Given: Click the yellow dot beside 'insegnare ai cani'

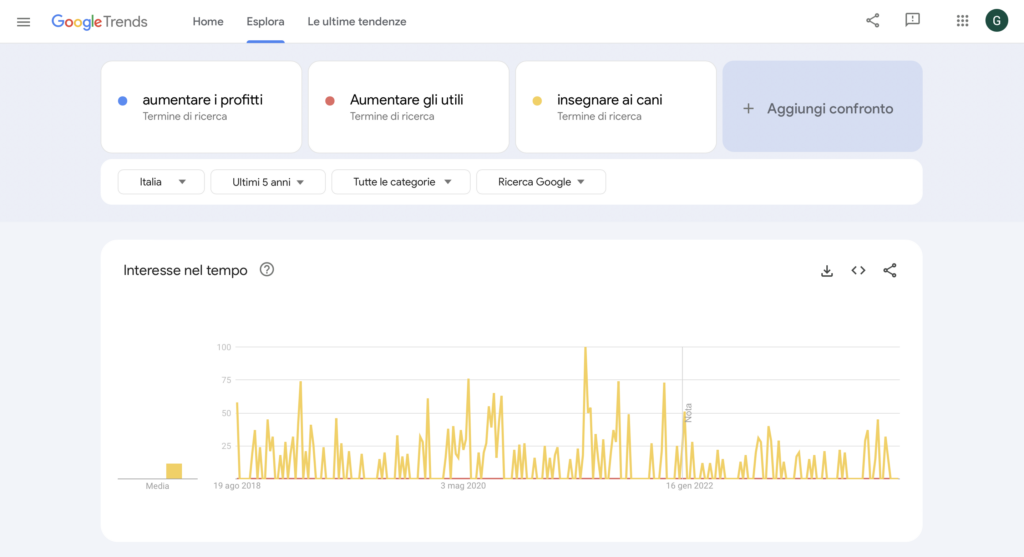Looking at the screenshot, I should [x=537, y=100].
